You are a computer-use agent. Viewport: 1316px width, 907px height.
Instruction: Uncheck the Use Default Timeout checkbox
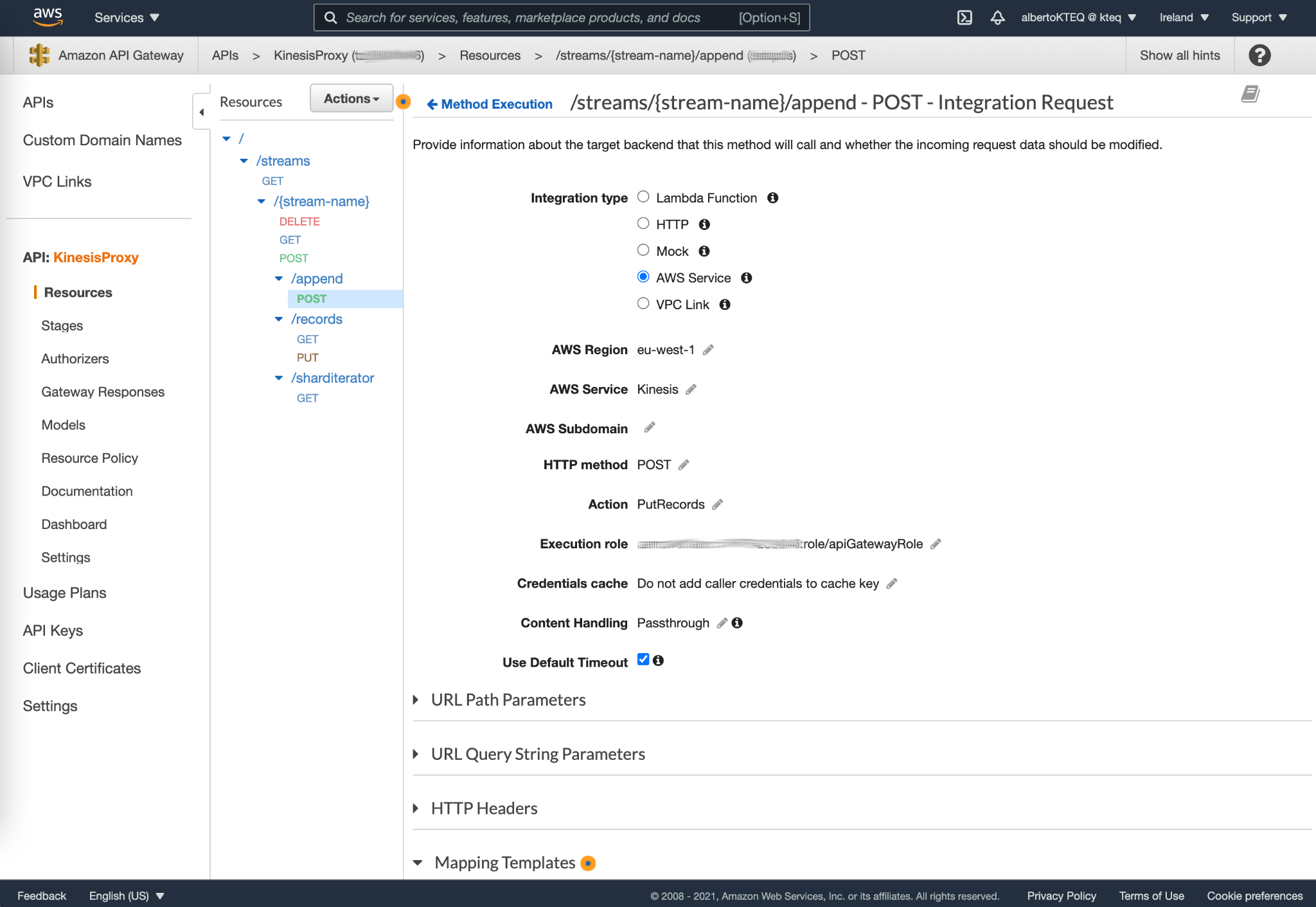click(643, 659)
